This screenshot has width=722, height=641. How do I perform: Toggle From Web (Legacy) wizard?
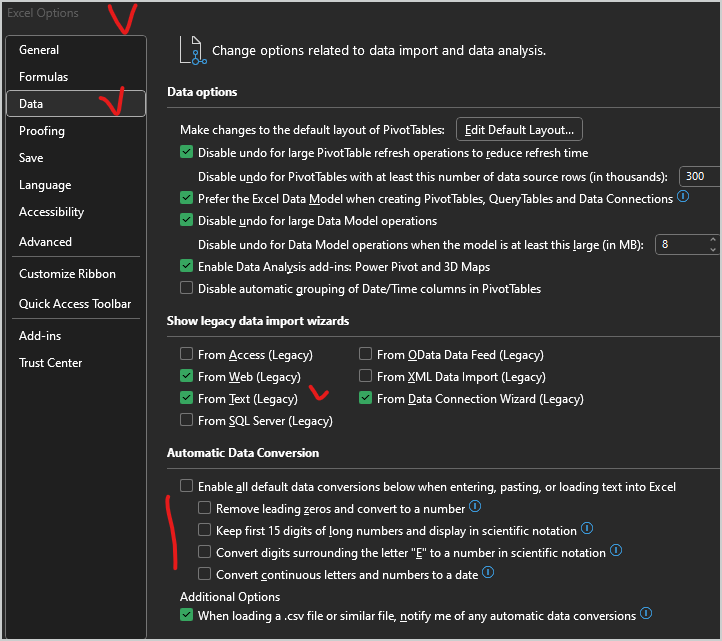click(x=186, y=376)
